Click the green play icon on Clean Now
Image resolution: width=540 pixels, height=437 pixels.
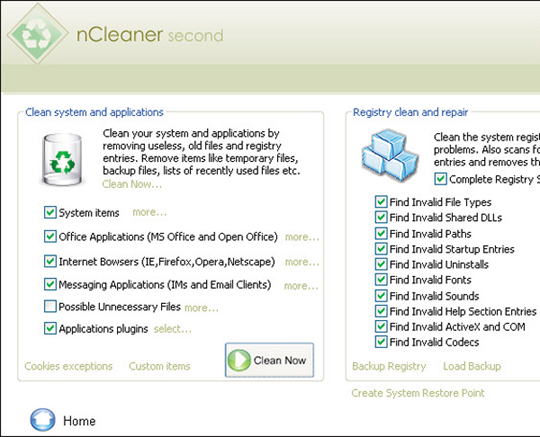[x=239, y=360]
